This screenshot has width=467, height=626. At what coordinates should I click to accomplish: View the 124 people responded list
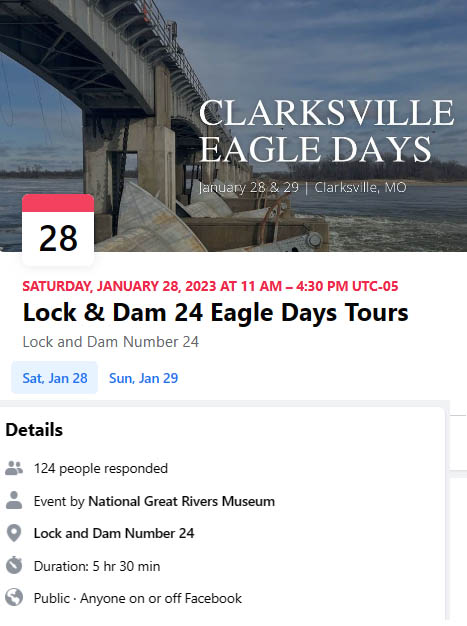click(101, 468)
